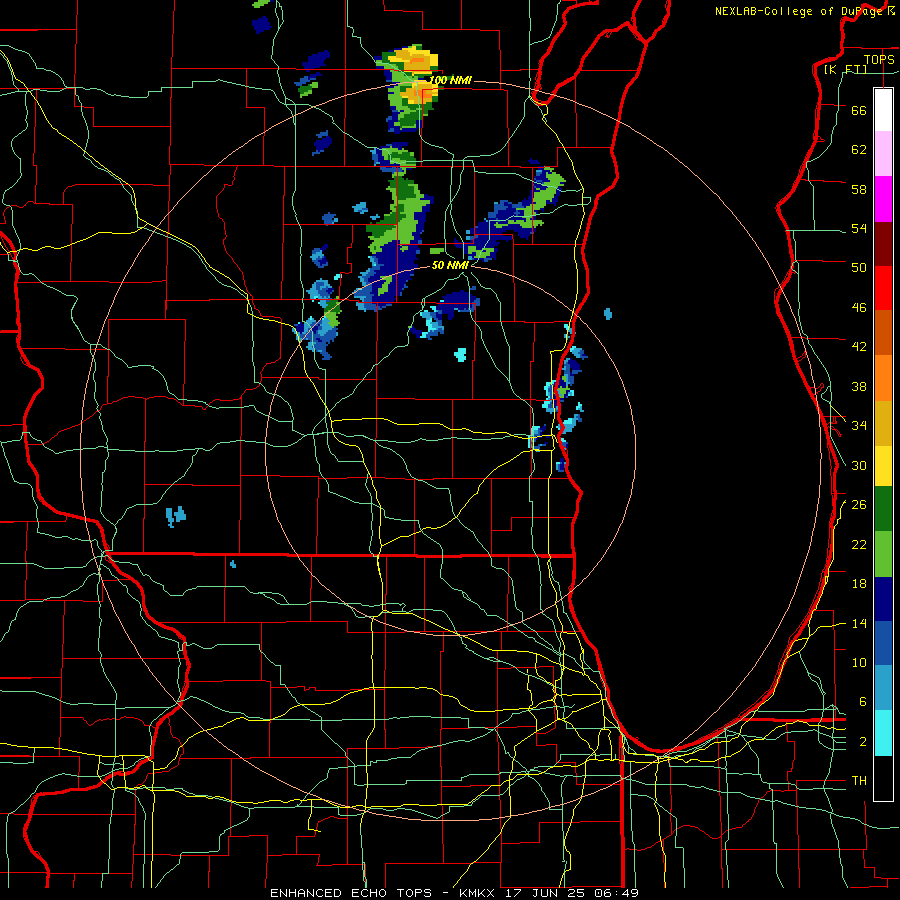The height and width of the screenshot is (900, 900).
Task: Click the 30 value on the legend
Action: (x=859, y=465)
